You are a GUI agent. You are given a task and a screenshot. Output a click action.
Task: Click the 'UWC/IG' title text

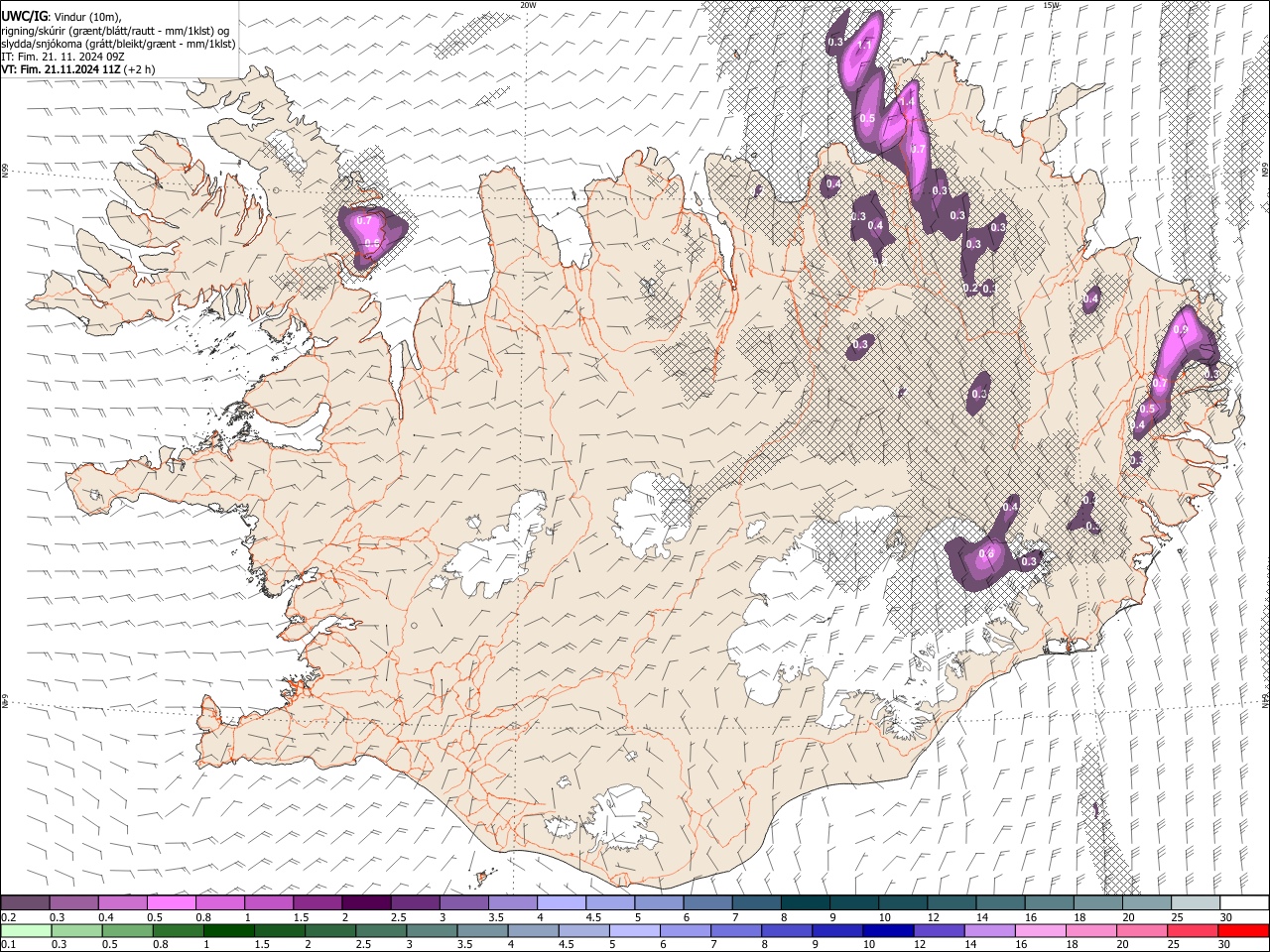[24, 17]
